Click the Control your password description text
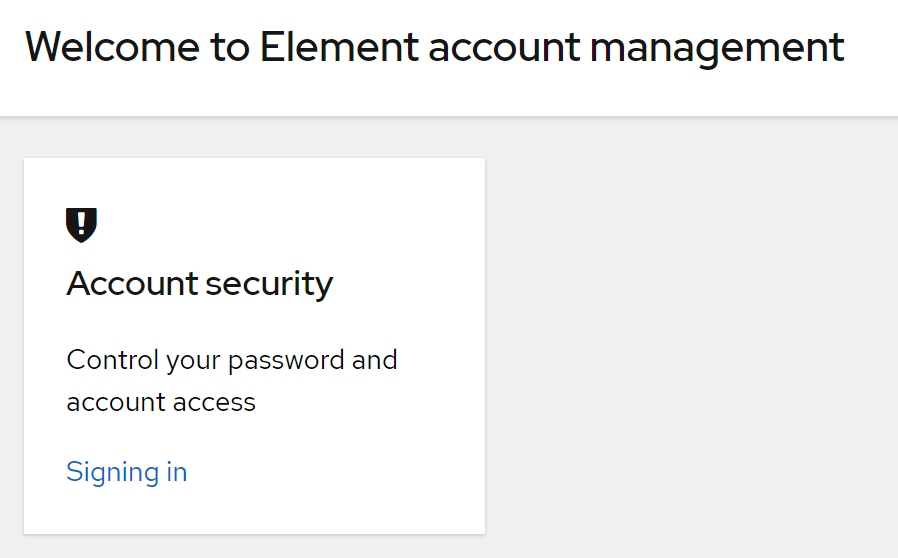This screenshot has height=558, width=898. 231,381
